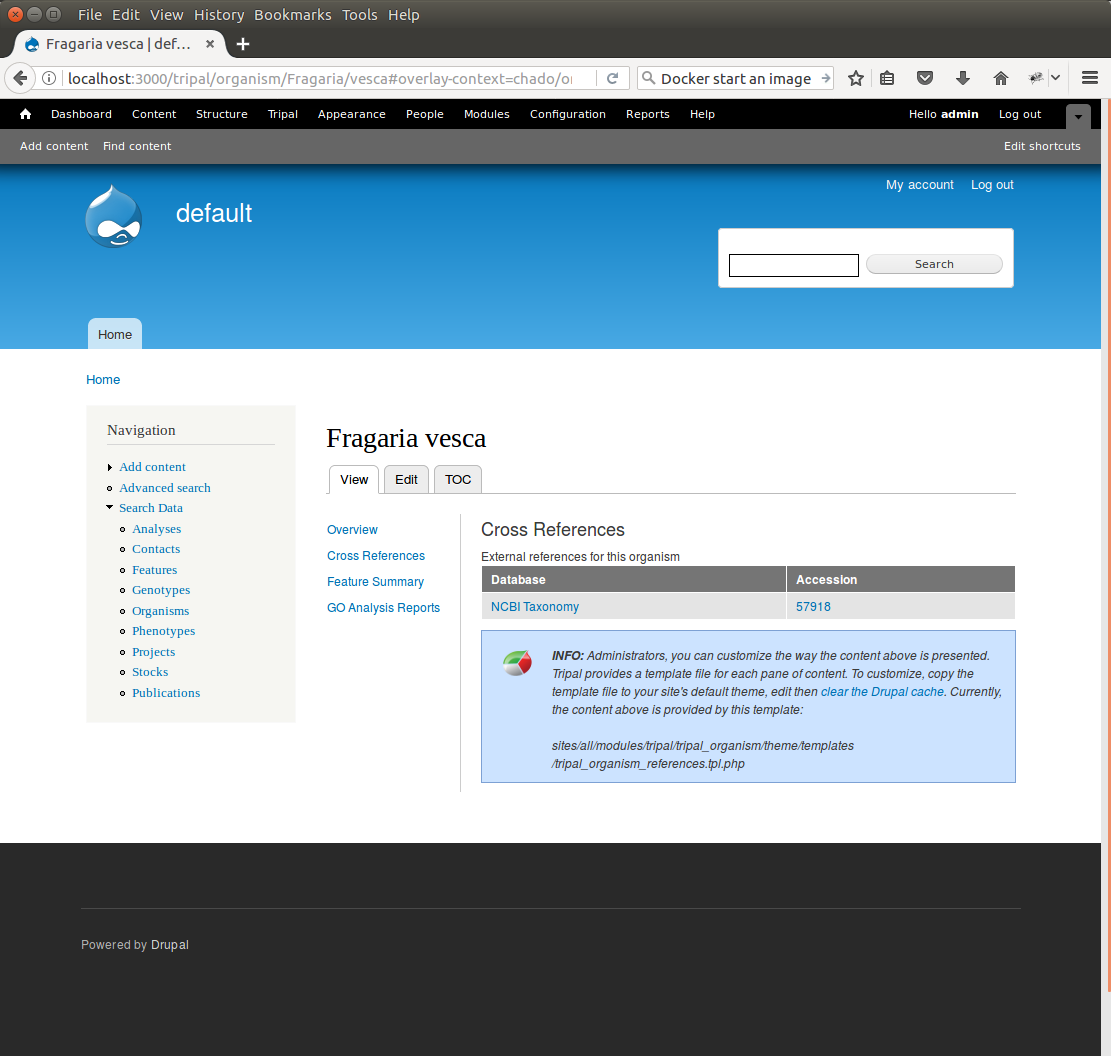The width and height of the screenshot is (1111, 1056).
Task: Toggle the shortcuts toolbar drawer arrow
Action: click(x=1078, y=116)
